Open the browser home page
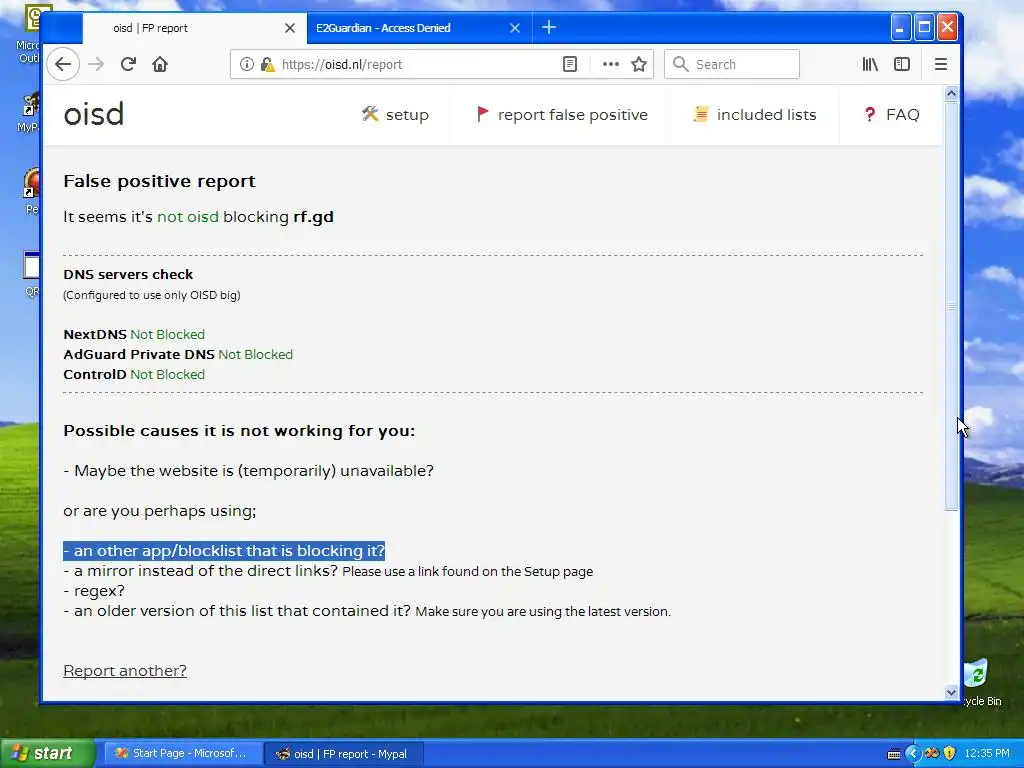The image size is (1024, 768). click(x=160, y=64)
